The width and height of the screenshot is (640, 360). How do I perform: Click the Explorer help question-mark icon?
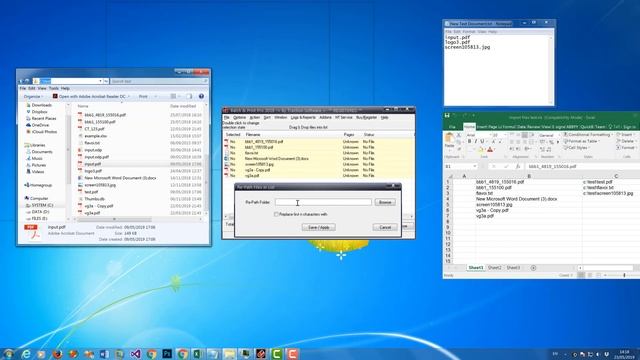click(x=201, y=96)
